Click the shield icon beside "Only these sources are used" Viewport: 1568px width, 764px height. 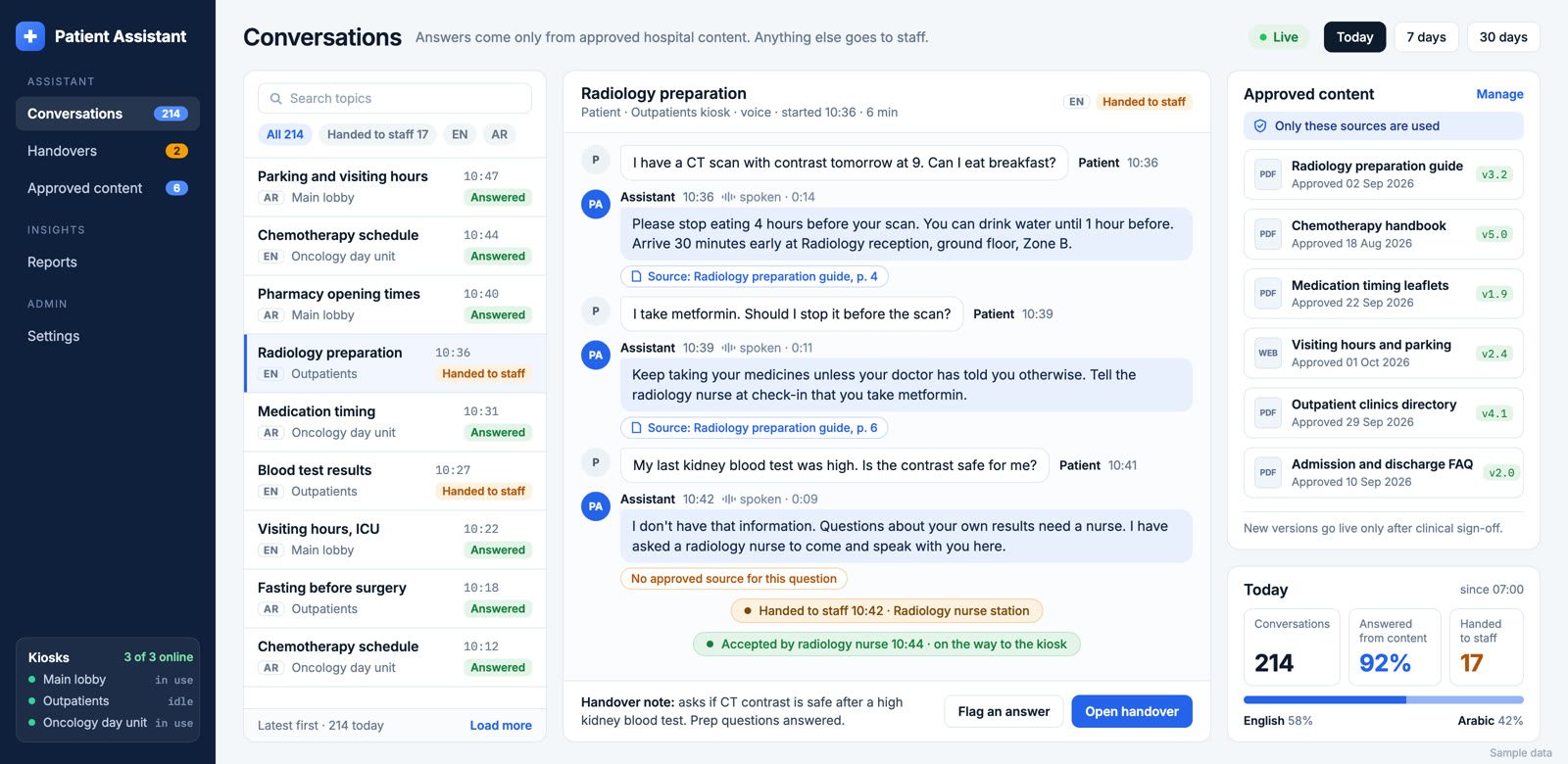(1261, 126)
